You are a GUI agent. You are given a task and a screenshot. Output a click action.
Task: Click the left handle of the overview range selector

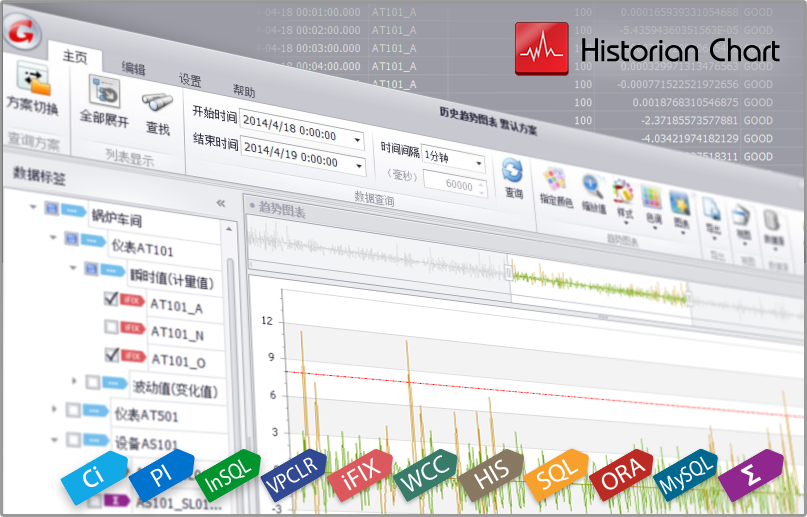tap(508, 272)
